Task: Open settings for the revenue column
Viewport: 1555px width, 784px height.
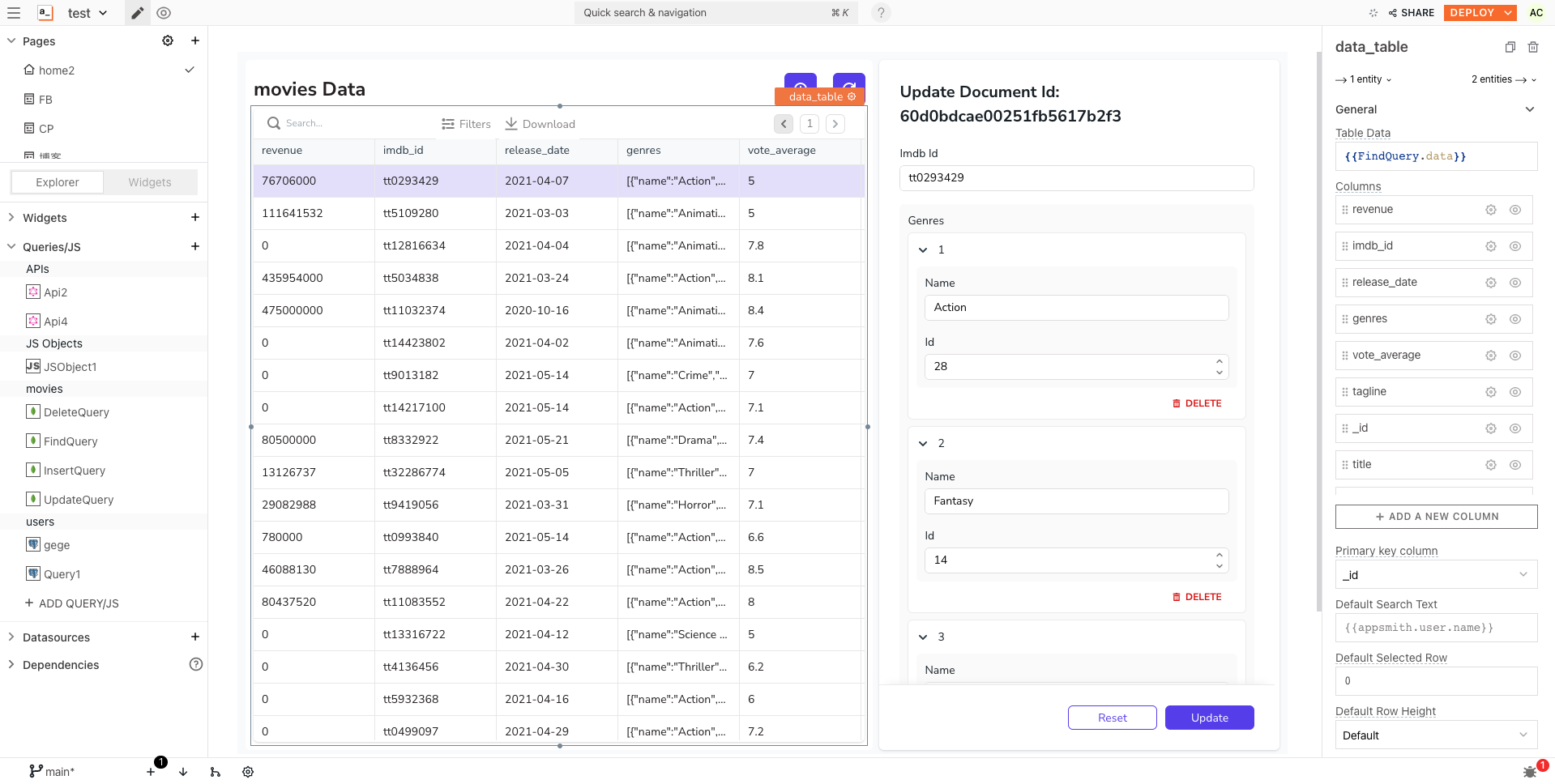Action: click(1490, 210)
